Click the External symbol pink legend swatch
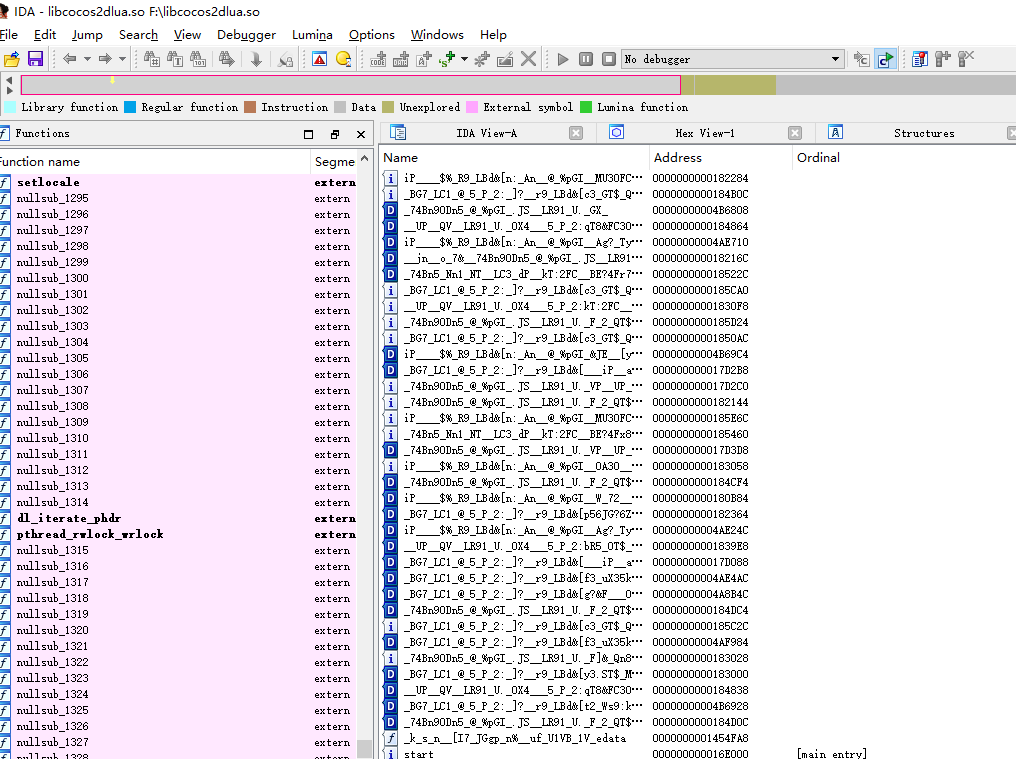Viewport: 1016px width, 759px height. 472,107
